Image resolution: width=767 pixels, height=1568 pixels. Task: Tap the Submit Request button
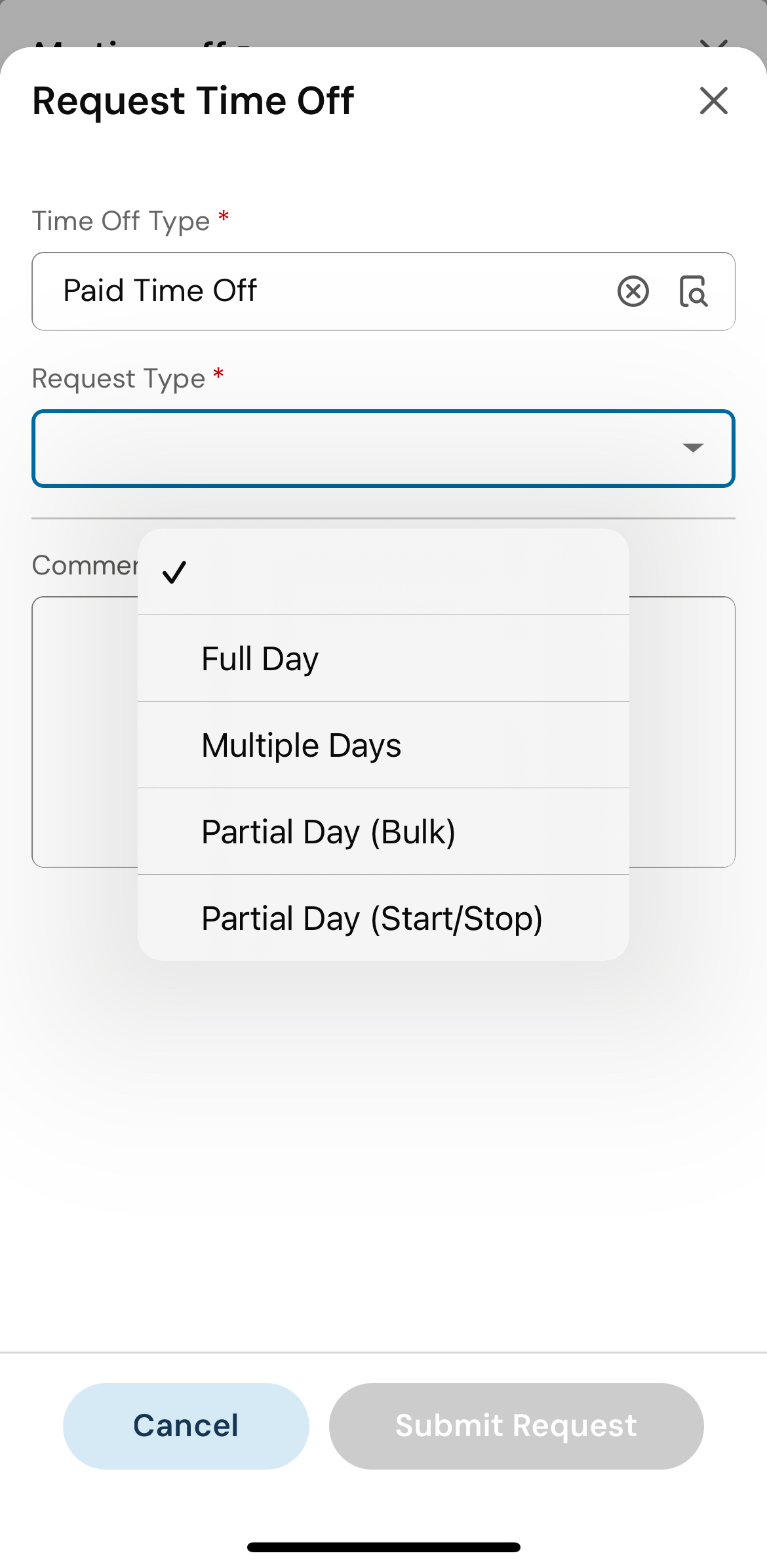(x=516, y=1426)
